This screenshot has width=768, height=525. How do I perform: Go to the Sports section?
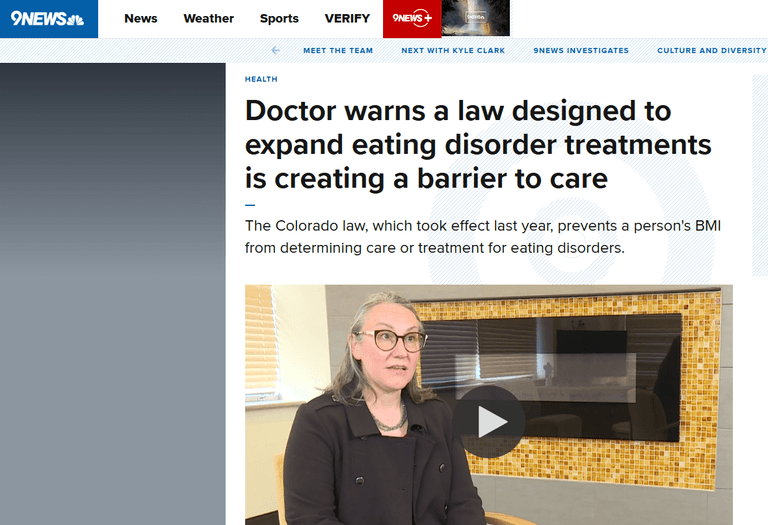[x=279, y=19]
